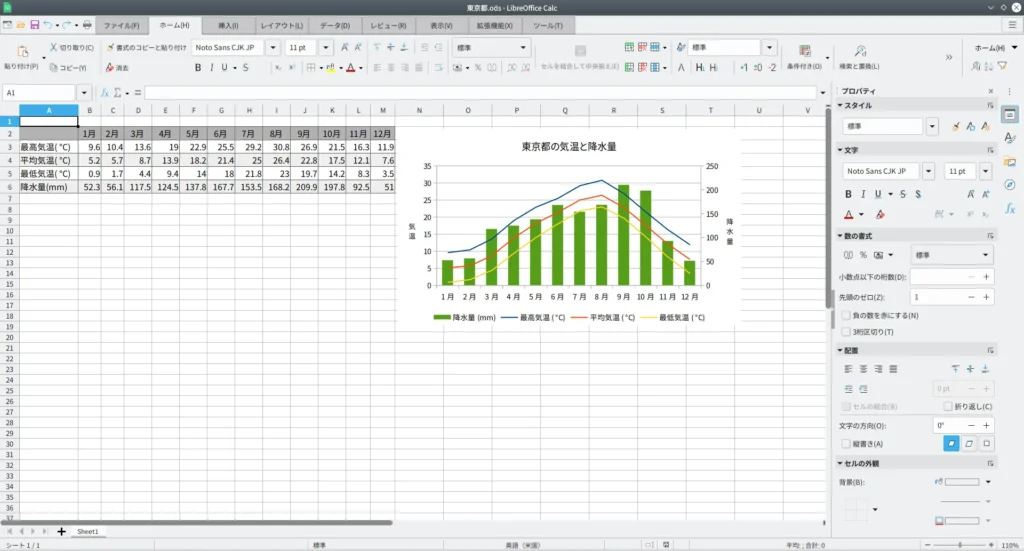The height and width of the screenshot is (551, 1024).
Task: Switch to the 挿入(I) tab
Action: (x=228, y=25)
